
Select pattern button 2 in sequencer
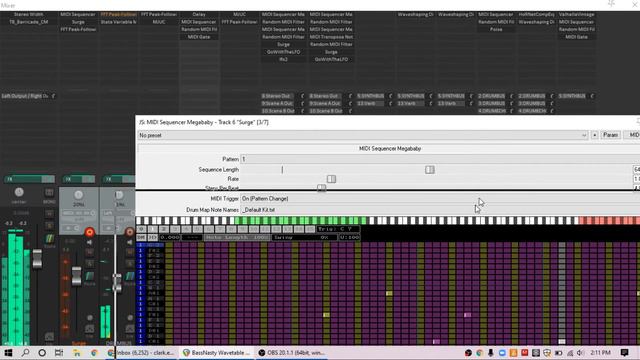[163, 229]
